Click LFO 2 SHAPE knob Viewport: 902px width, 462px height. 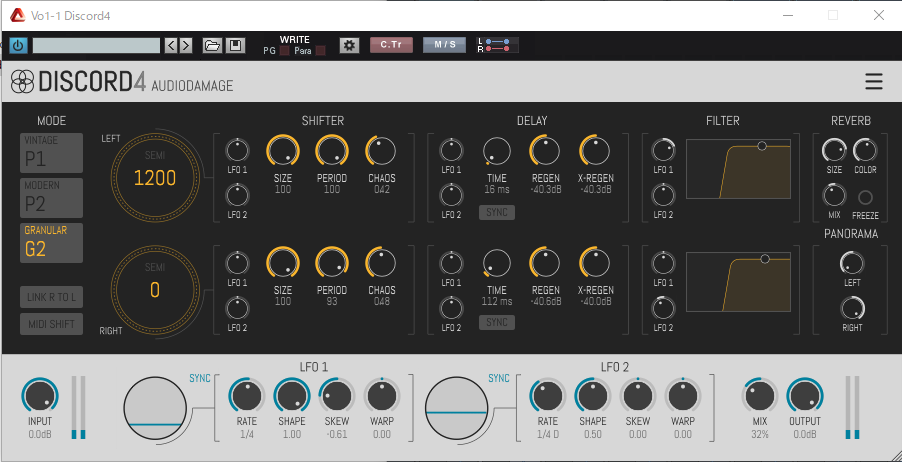[593, 396]
